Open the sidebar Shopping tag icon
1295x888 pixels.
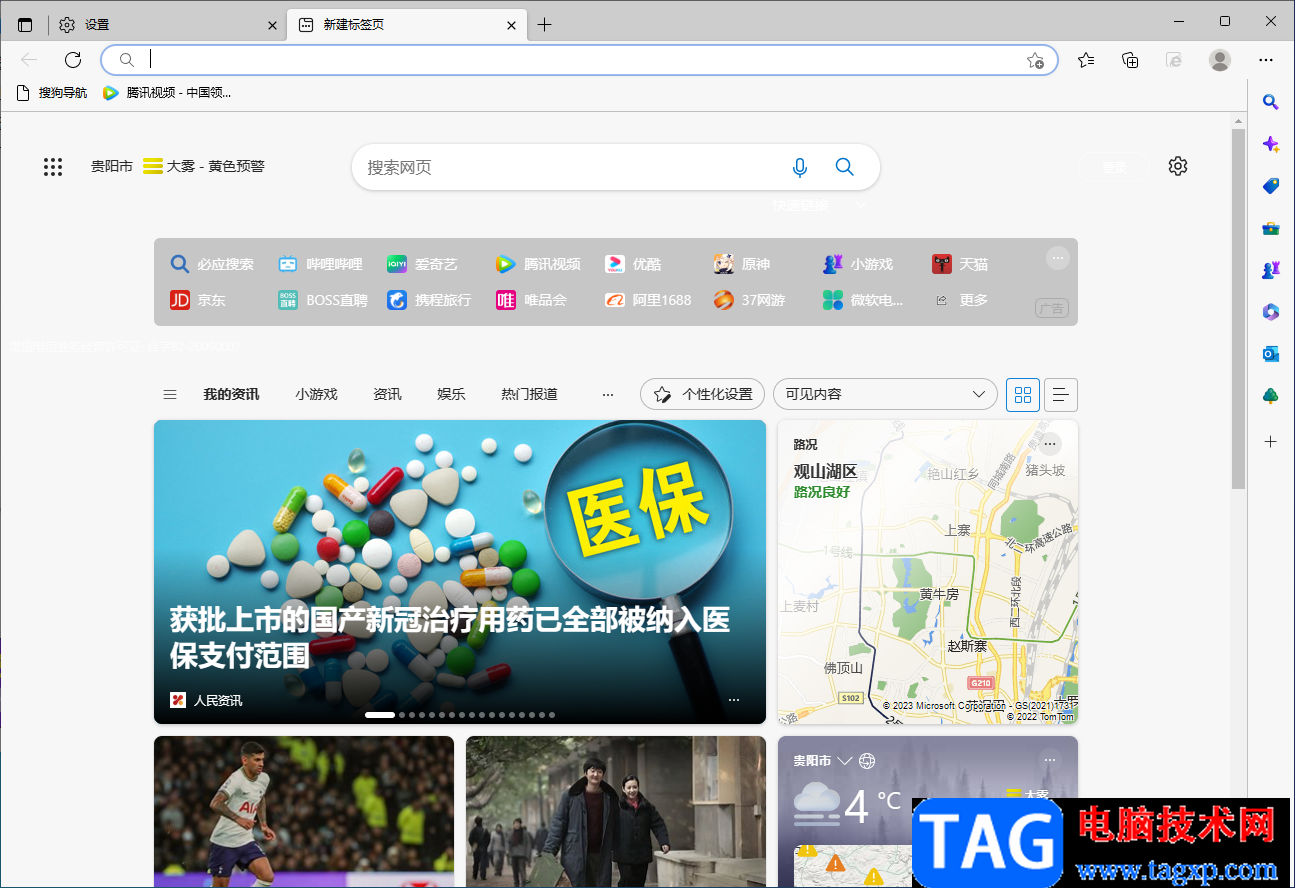pos(1271,186)
